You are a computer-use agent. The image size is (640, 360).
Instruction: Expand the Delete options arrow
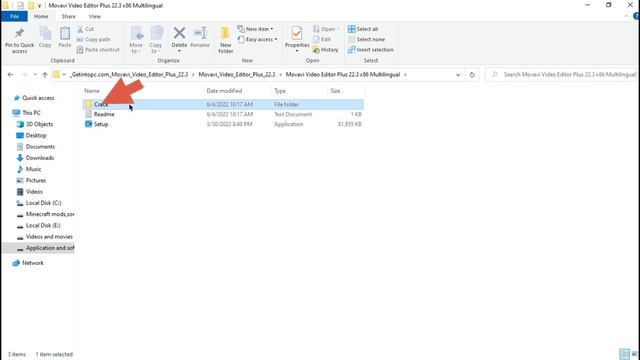tap(179, 51)
